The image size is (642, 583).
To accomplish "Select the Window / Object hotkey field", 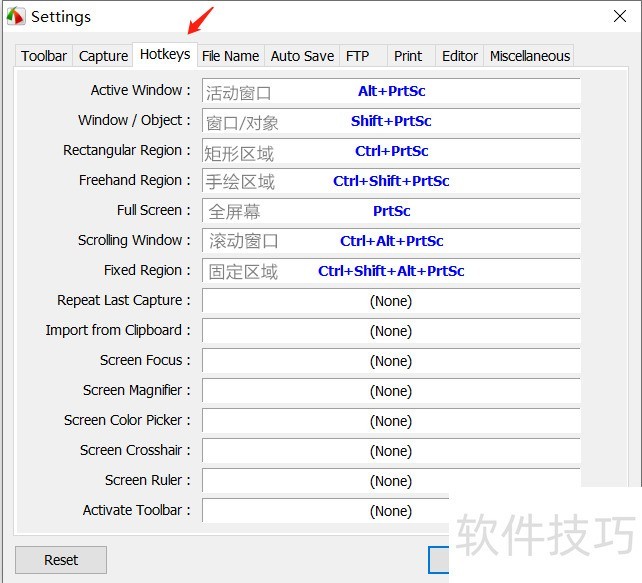I will coord(391,121).
